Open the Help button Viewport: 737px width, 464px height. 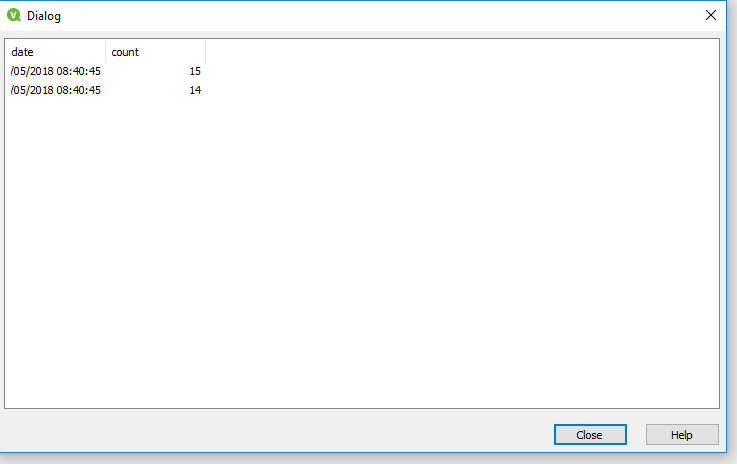point(682,434)
